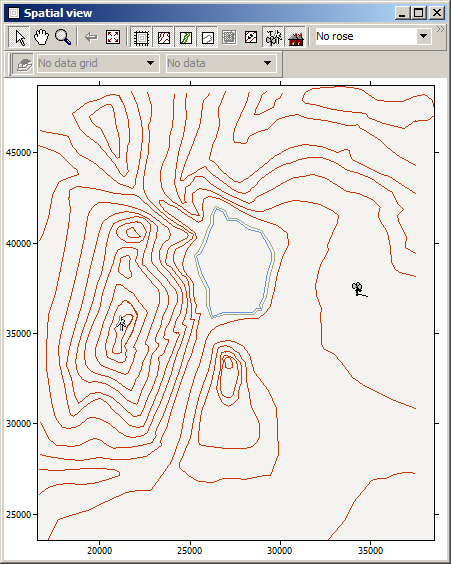Click the met station symbol on map
The width and height of the screenshot is (451, 564).
point(359,290)
